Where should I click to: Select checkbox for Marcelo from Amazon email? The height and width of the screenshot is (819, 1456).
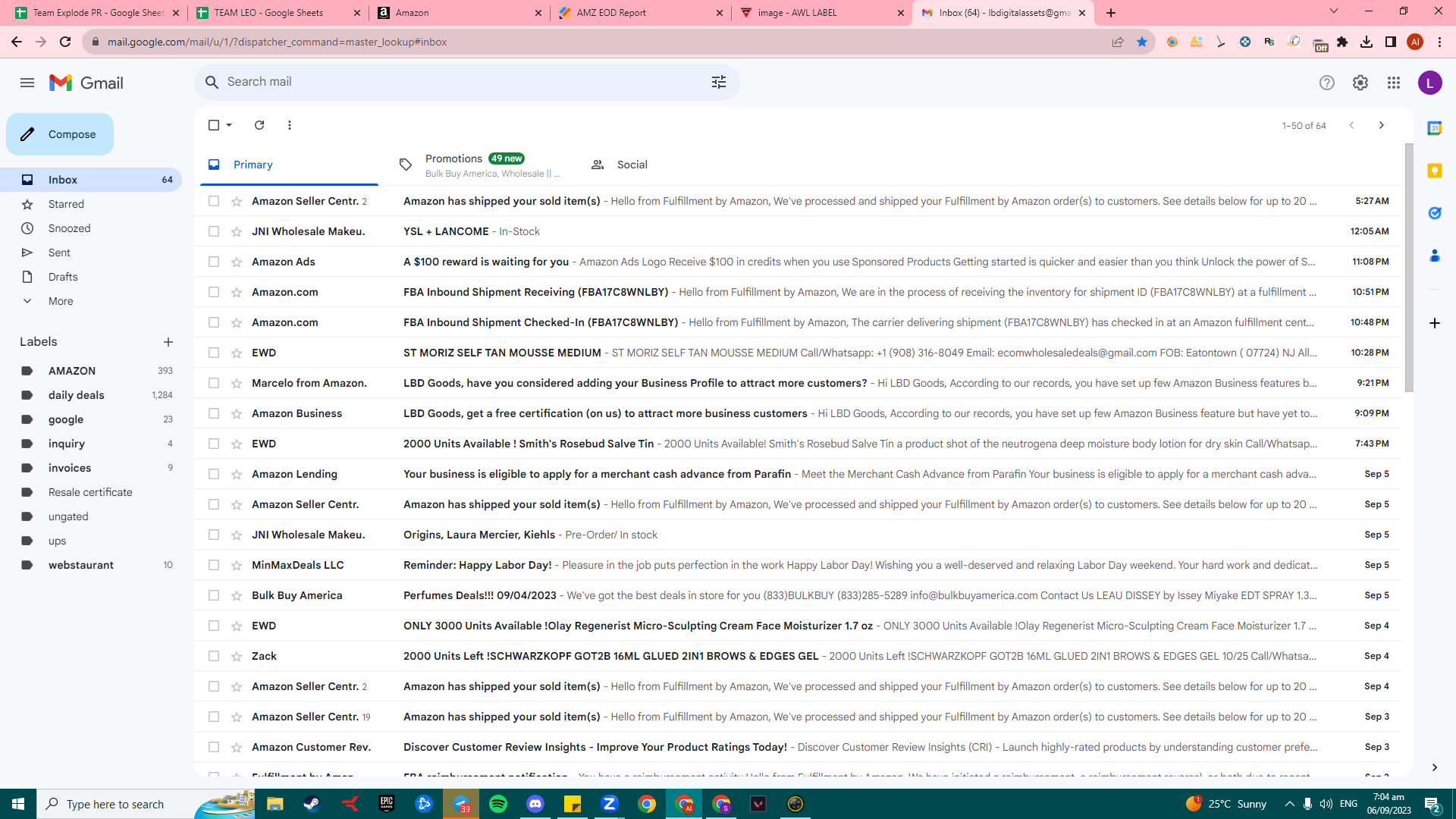214,383
